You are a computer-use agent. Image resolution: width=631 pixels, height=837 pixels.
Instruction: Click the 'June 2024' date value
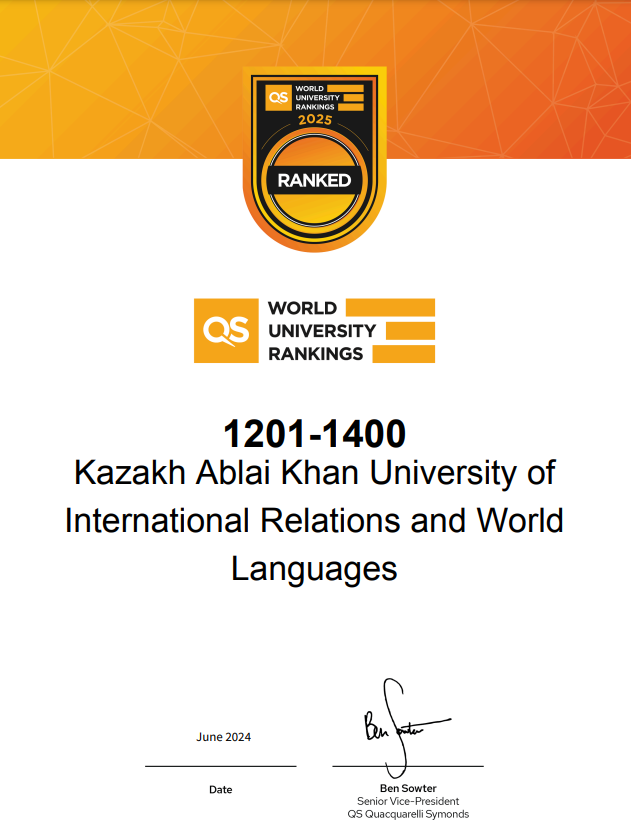224,737
